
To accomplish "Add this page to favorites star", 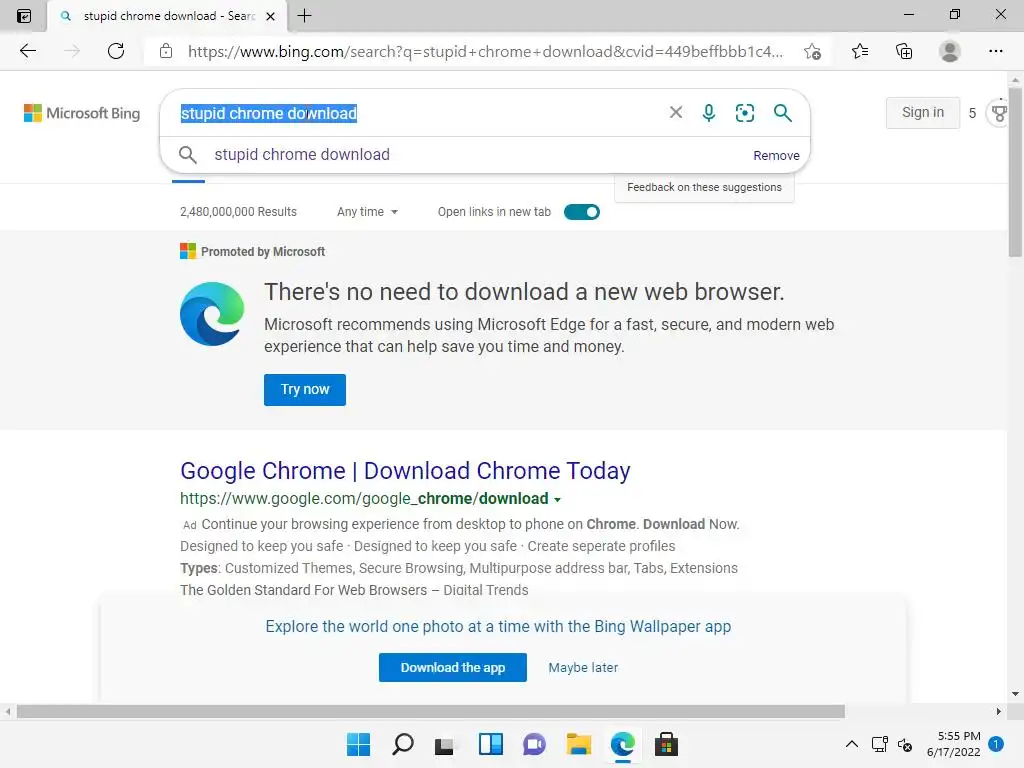I will tap(812, 51).
